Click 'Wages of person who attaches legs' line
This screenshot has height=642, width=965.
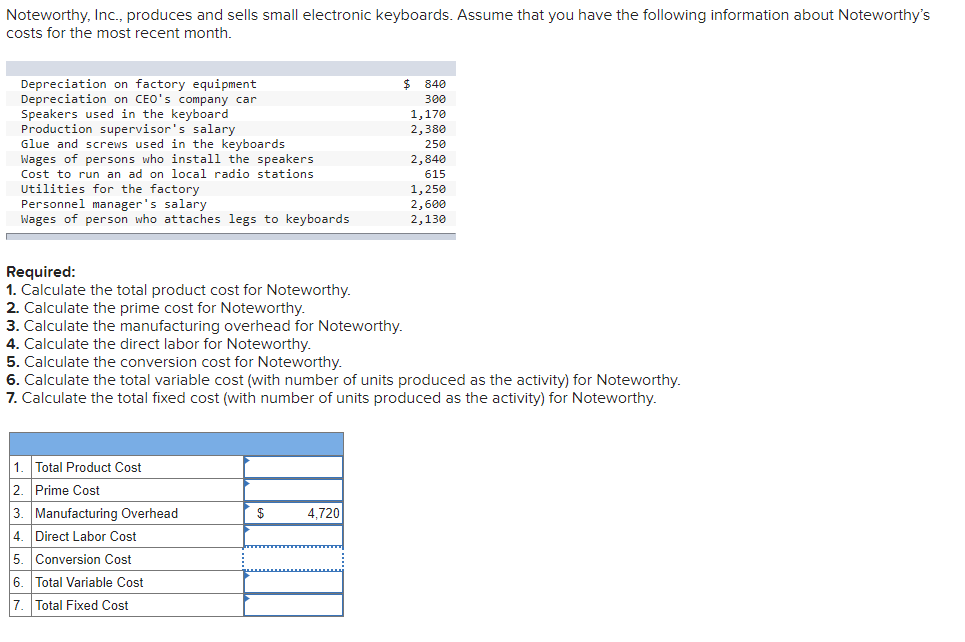tap(185, 219)
